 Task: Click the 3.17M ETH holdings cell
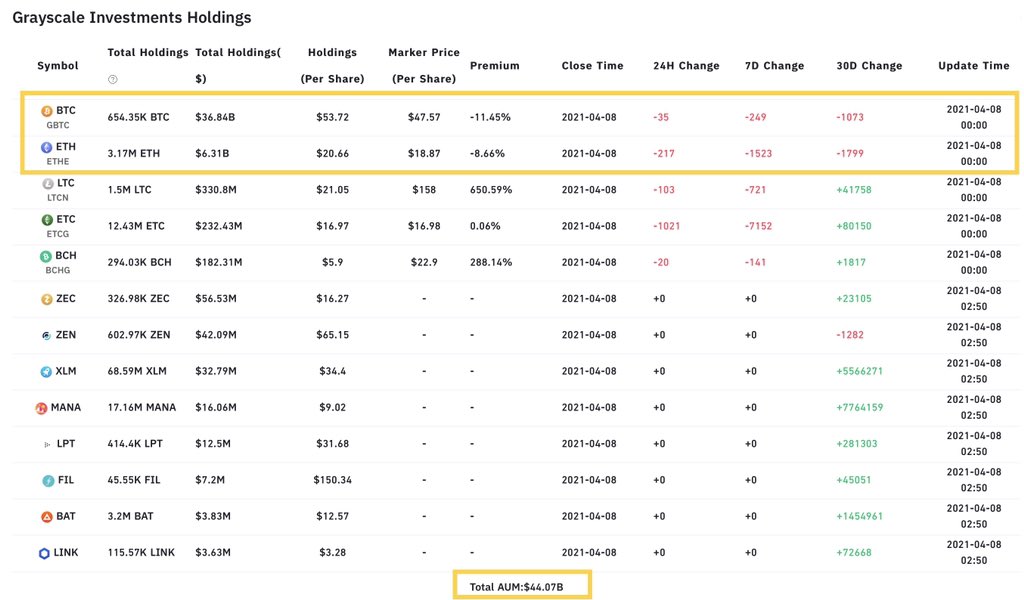pyautogui.click(x=133, y=153)
